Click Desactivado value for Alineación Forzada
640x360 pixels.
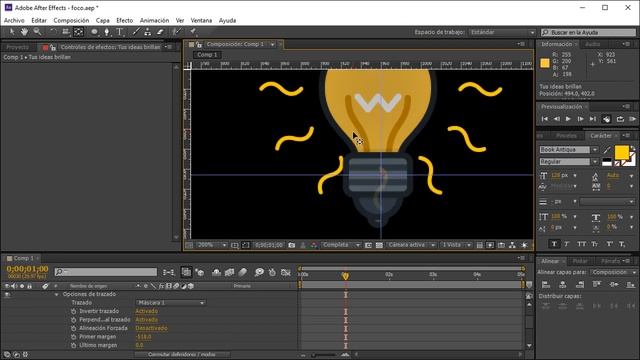[151, 329]
